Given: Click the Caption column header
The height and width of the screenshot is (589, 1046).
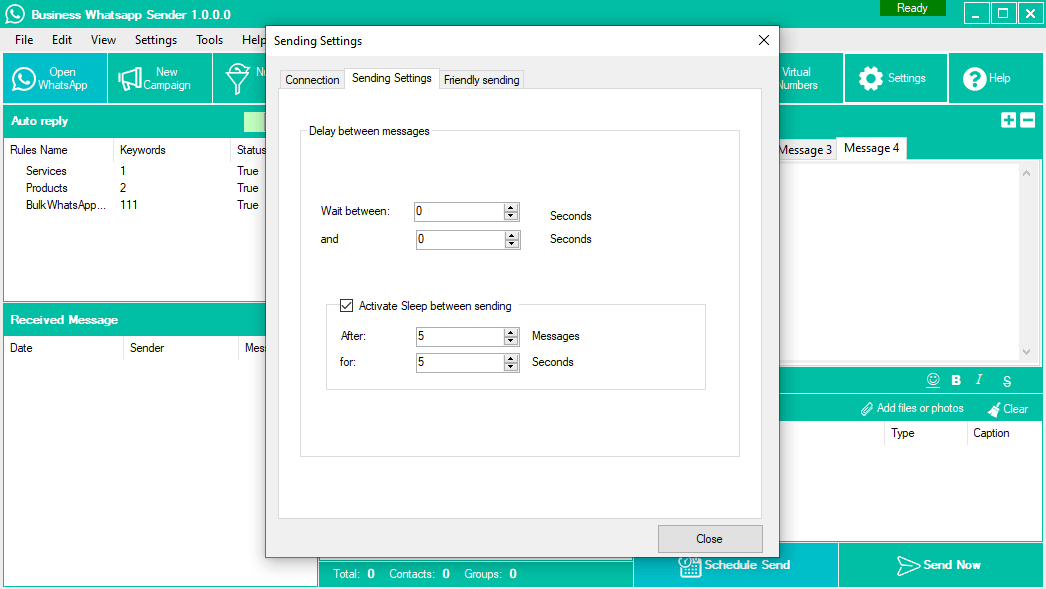Looking at the screenshot, I should tap(1003, 433).
